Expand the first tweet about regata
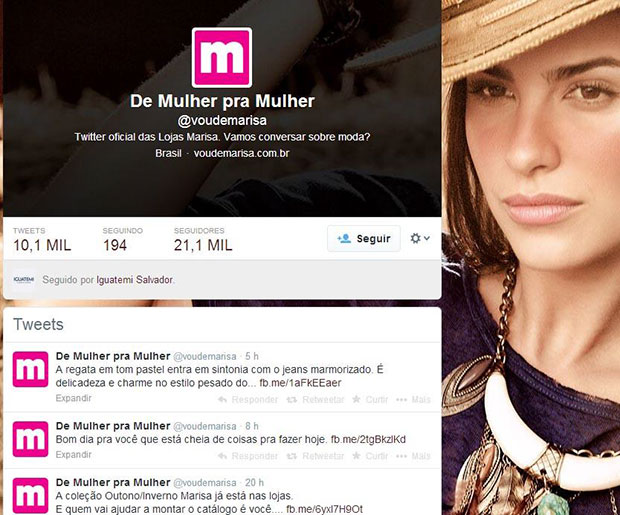Image resolution: width=620 pixels, height=515 pixels. (x=73, y=398)
